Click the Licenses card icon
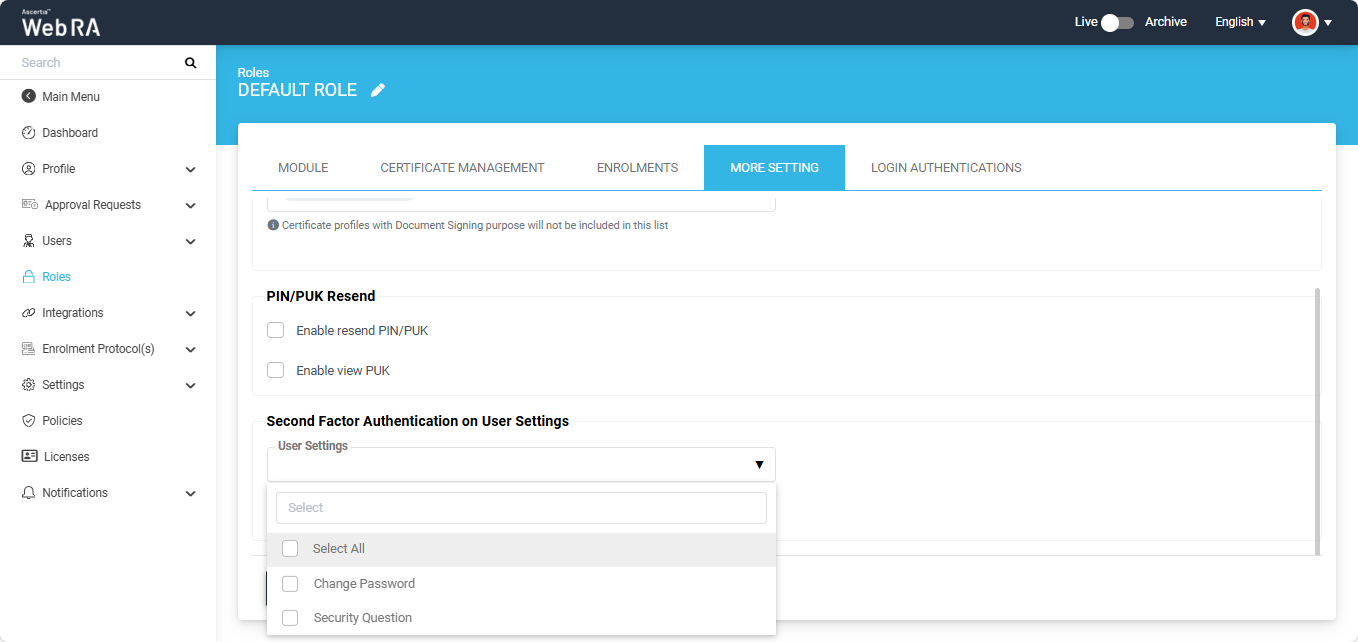 (29, 457)
